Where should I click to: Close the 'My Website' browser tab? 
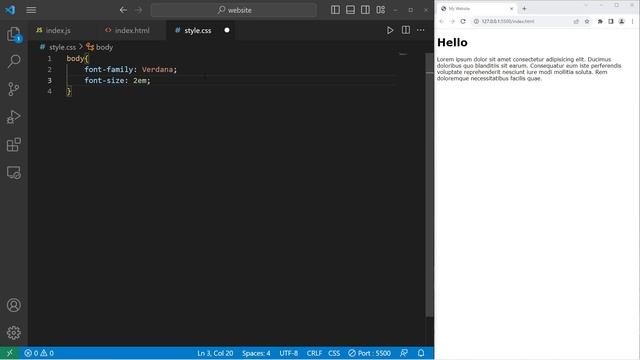pos(511,9)
